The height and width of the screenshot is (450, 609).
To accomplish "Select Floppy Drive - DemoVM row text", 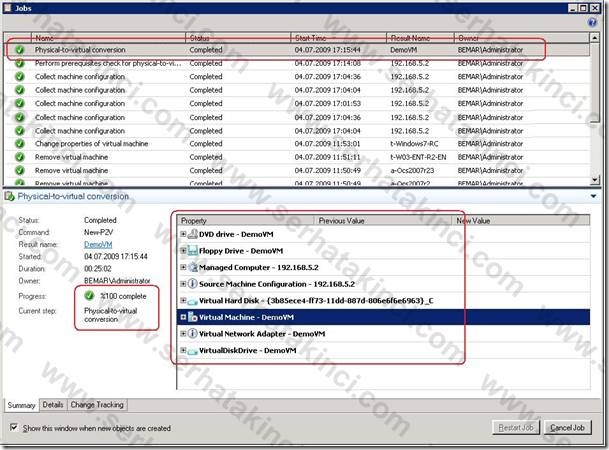I will [241, 251].
